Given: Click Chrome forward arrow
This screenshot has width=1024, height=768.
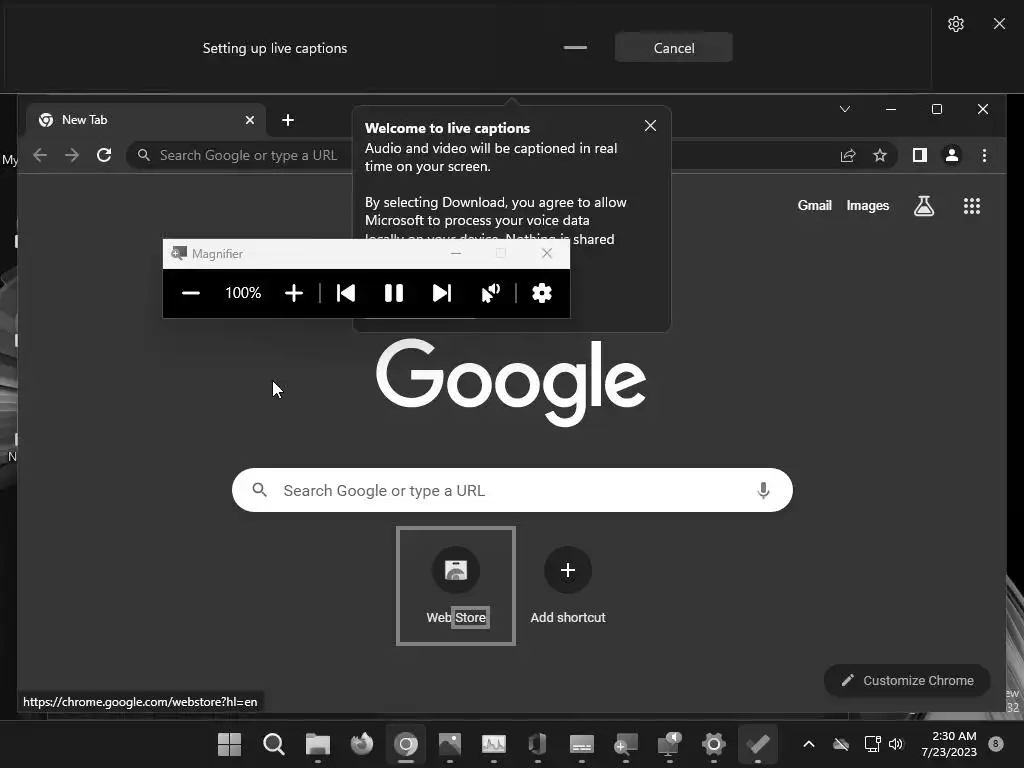Looking at the screenshot, I should click(72, 155).
